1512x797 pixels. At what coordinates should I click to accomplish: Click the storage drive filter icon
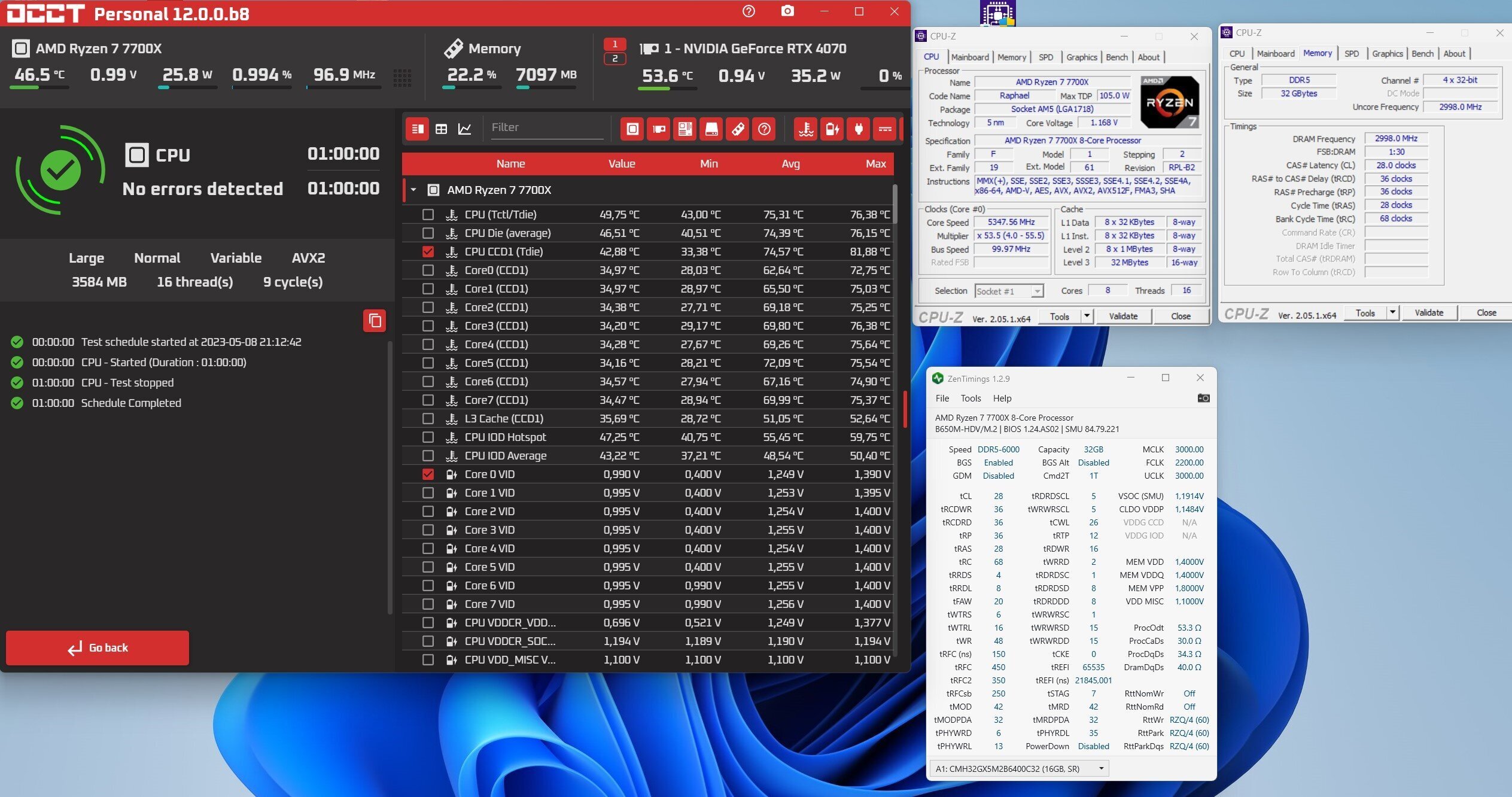pyautogui.click(x=711, y=129)
